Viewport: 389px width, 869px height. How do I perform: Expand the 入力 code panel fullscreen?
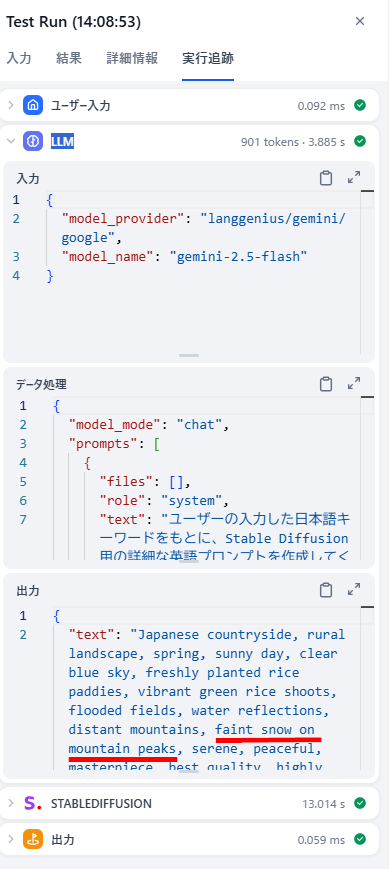click(354, 178)
